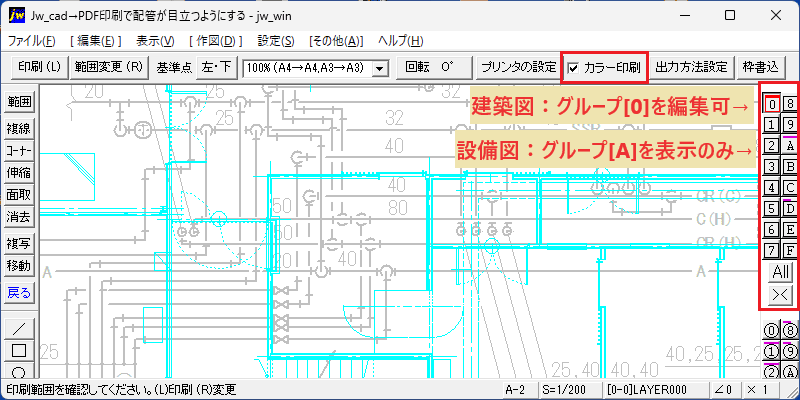Click the 枠書込 button
The height and width of the screenshot is (400, 800).
point(760,67)
